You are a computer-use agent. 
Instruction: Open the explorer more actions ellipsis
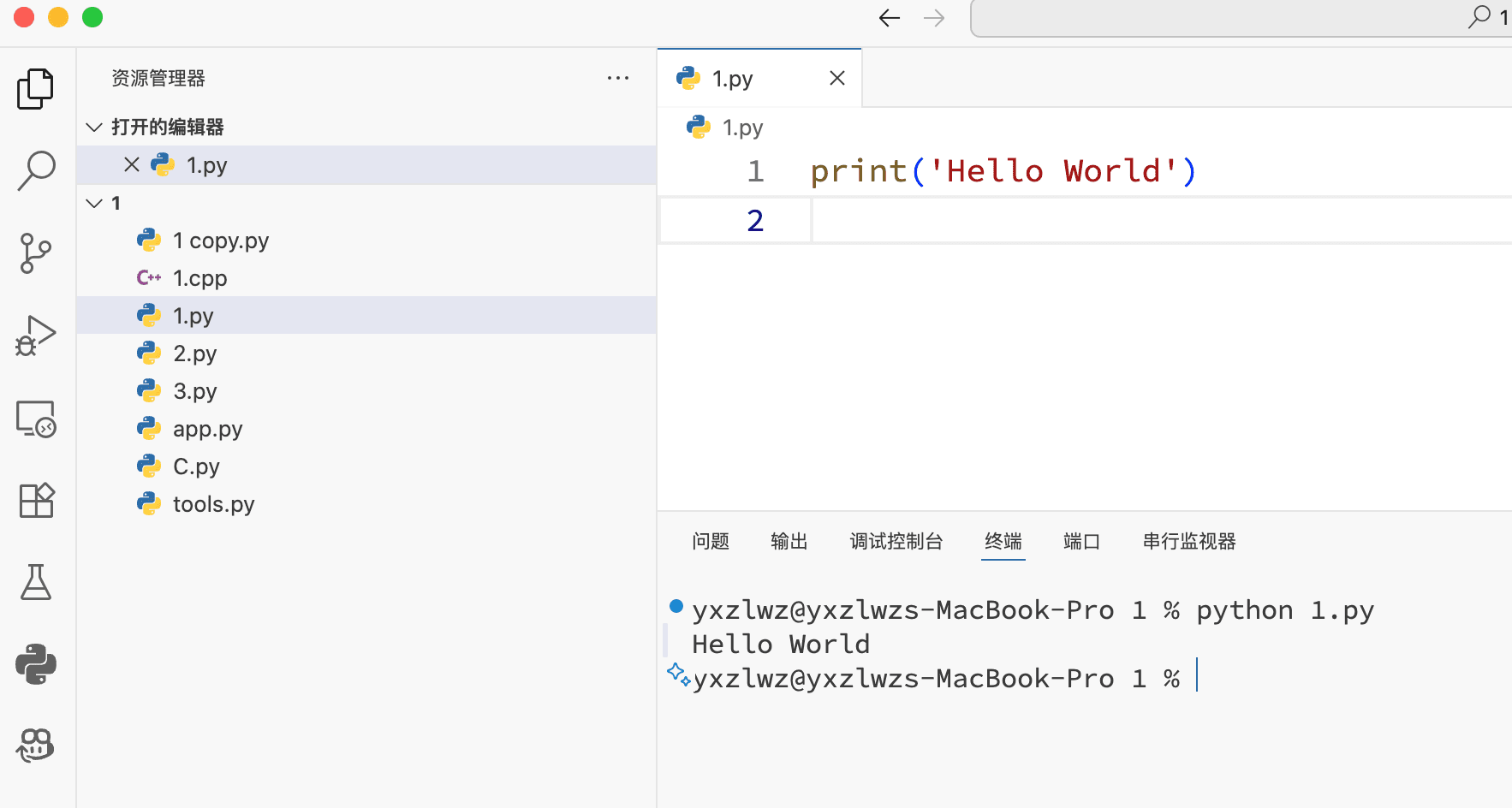click(617, 78)
